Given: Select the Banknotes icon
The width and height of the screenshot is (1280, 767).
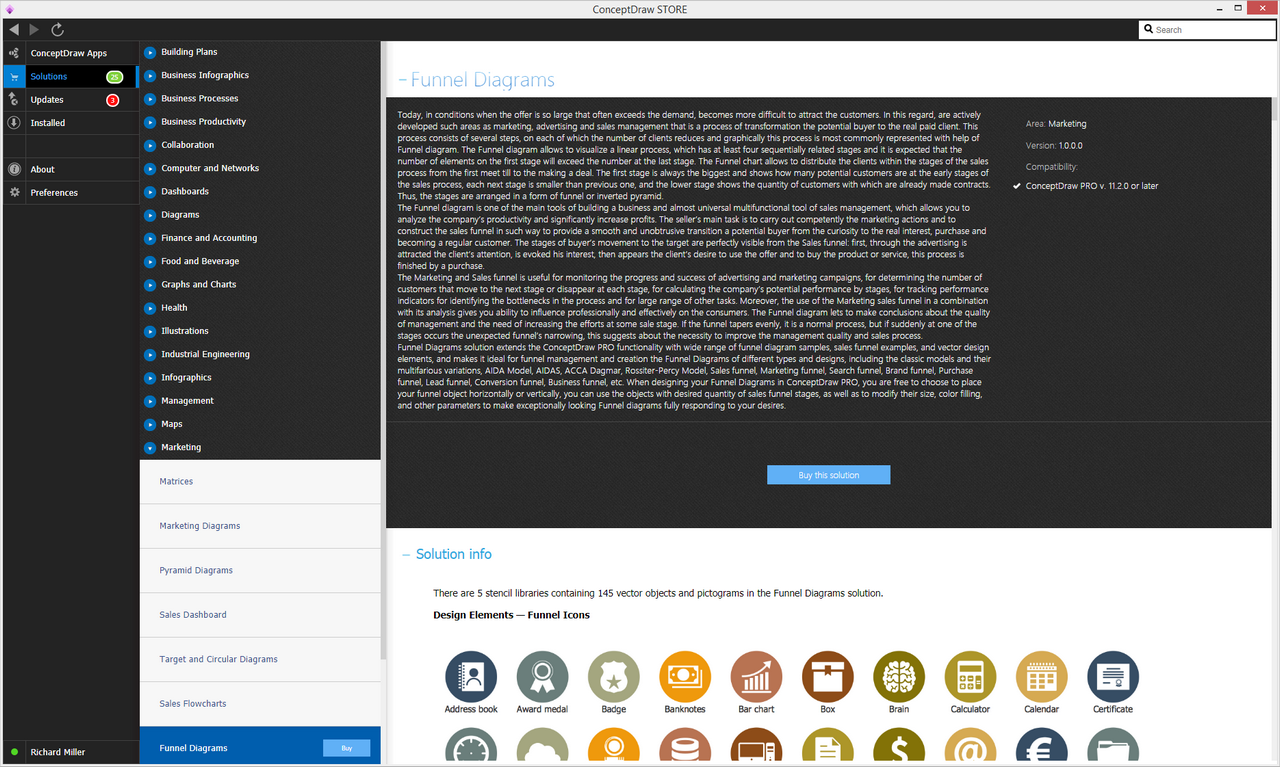Looking at the screenshot, I should [x=685, y=676].
